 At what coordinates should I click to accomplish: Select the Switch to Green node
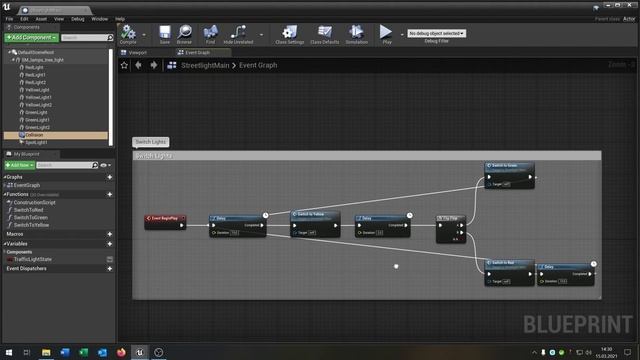[x=509, y=175]
